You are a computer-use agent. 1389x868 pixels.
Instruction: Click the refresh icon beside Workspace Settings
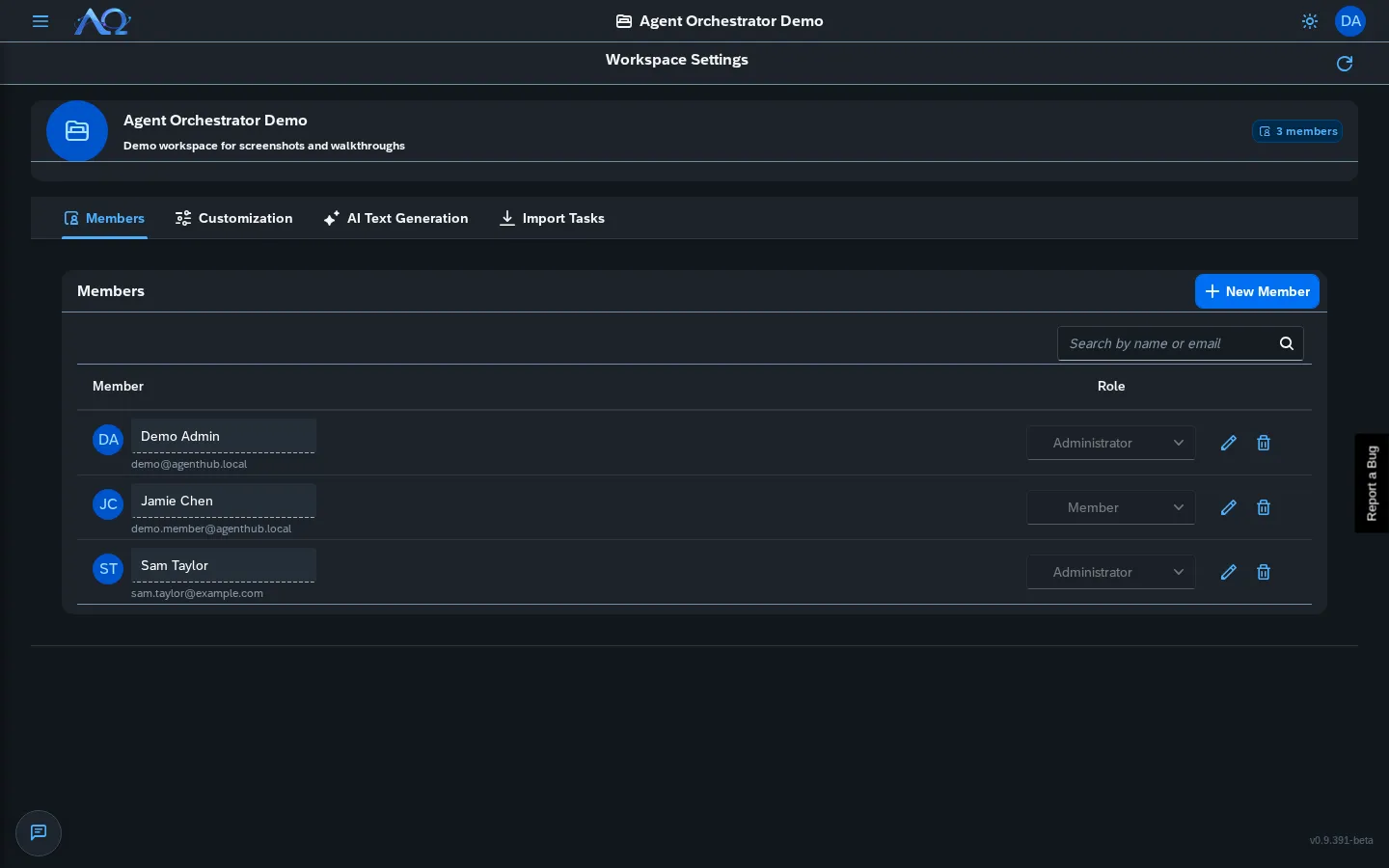point(1345,64)
